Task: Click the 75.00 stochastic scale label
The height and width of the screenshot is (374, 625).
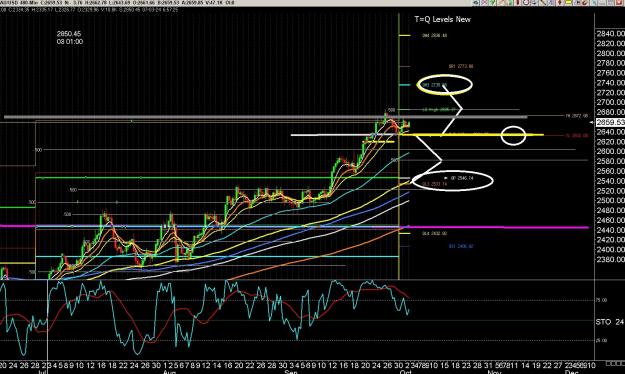Action: [x=601, y=300]
